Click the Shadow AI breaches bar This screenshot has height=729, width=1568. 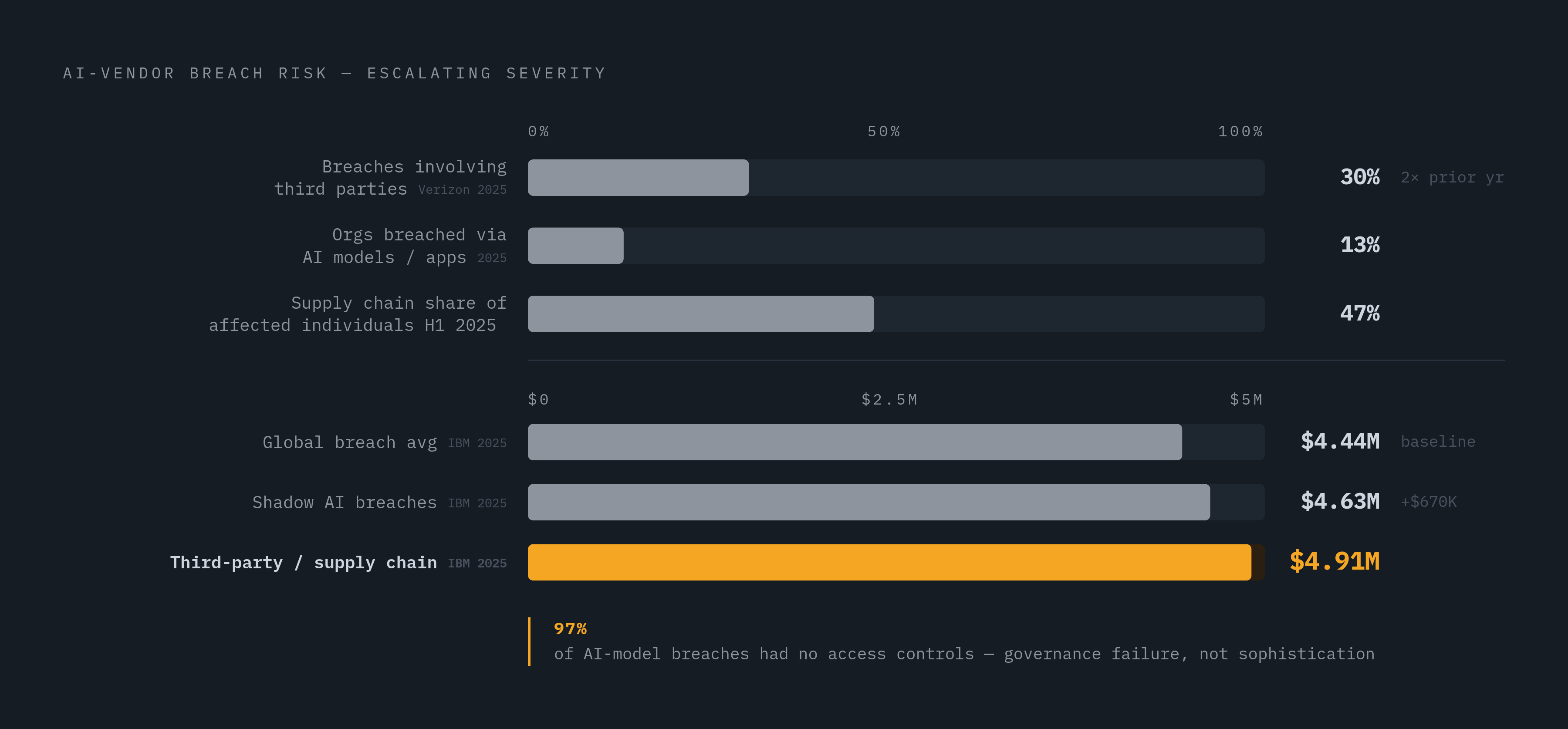[868, 503]
